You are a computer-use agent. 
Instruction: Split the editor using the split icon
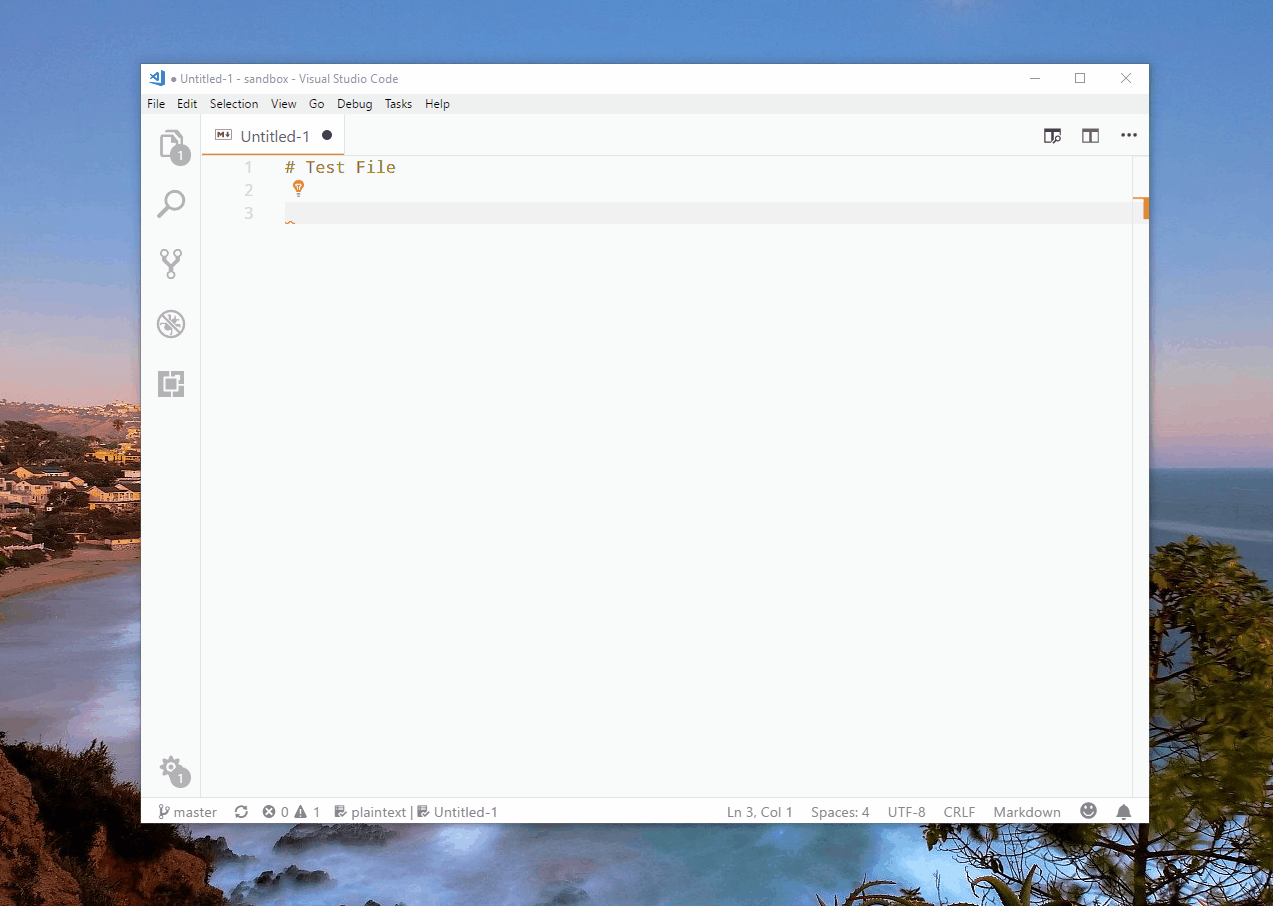pyautogui.click(x=1090, y=135)
